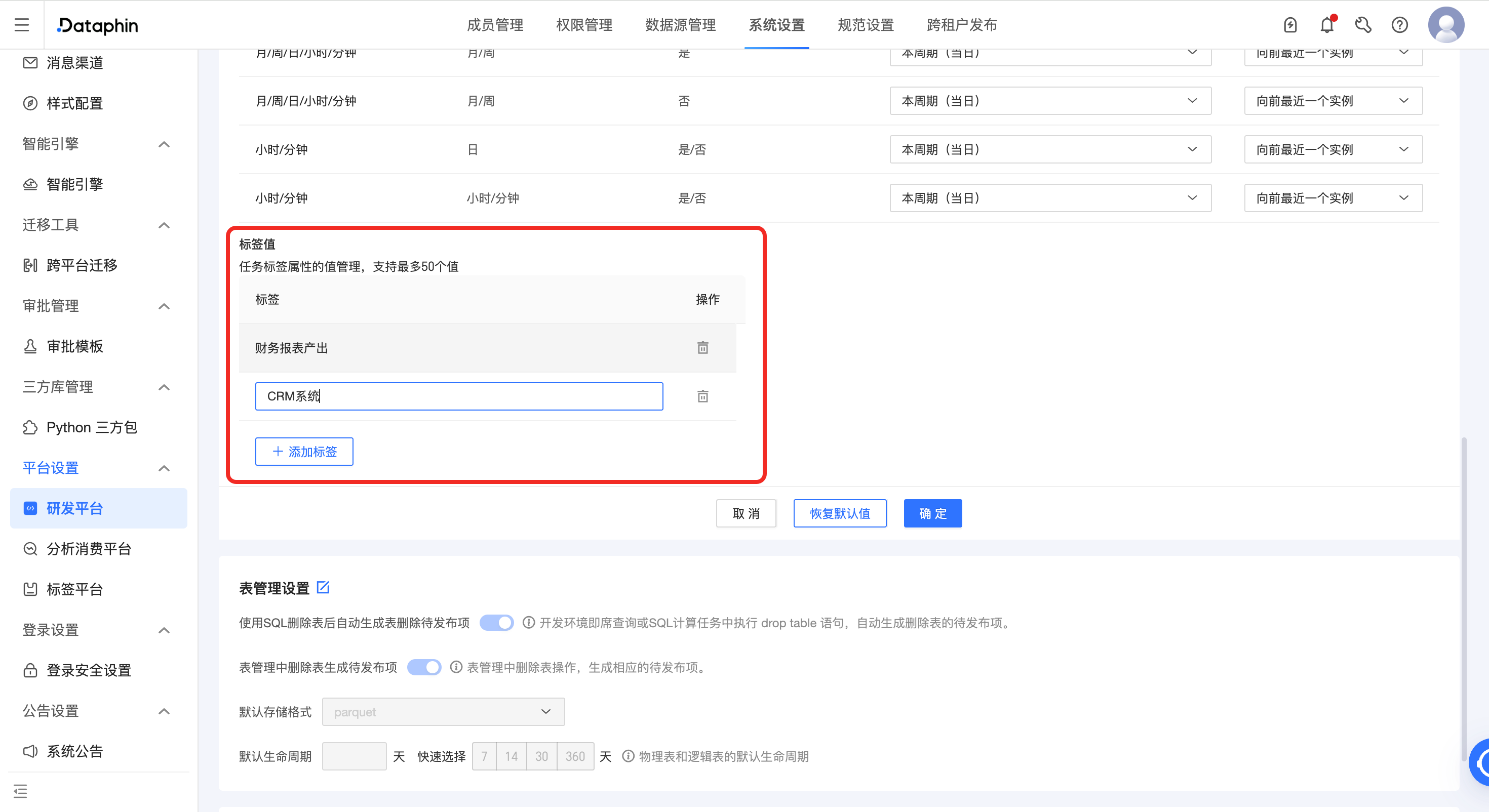Switch to 规范设置 tab
Image resolution: width=1489 pixels, height=812 pixels.
[866, 25]
